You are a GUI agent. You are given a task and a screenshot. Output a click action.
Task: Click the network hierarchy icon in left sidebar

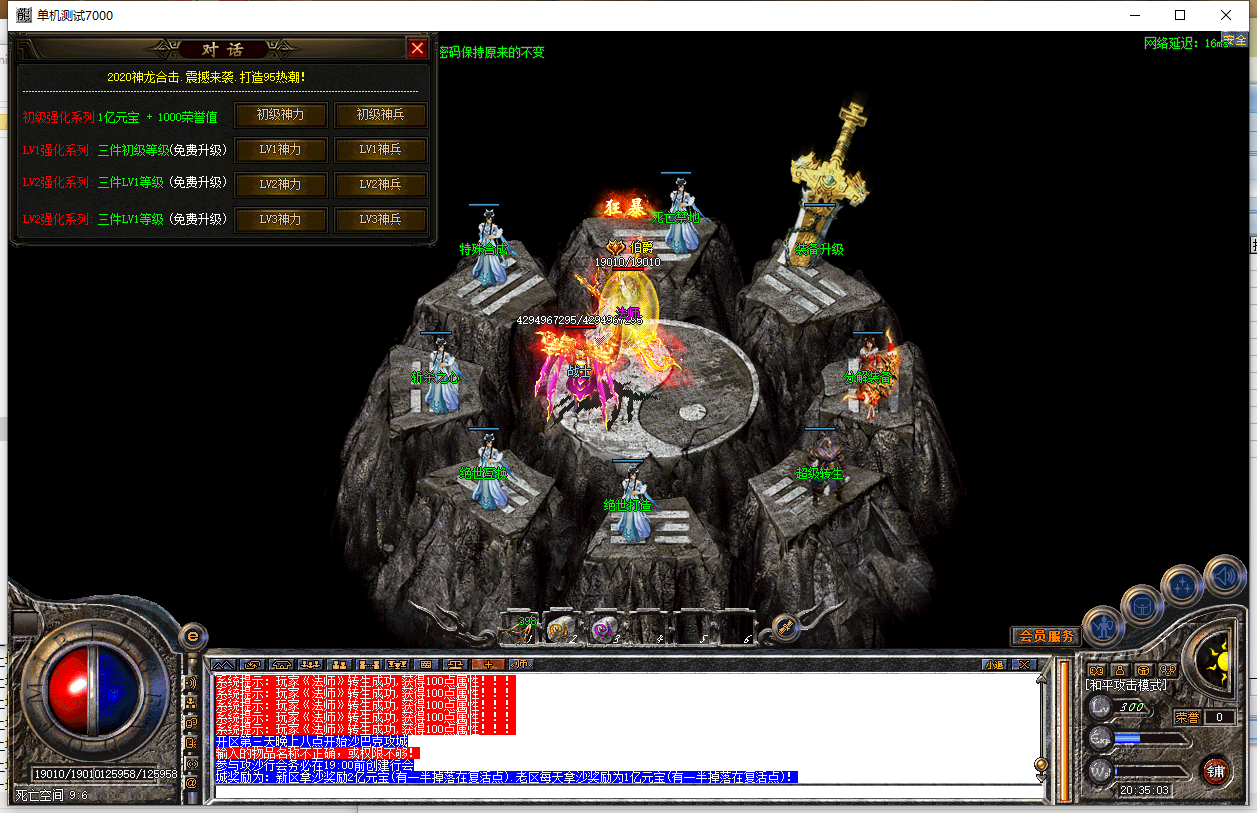[x=191, y=702]
